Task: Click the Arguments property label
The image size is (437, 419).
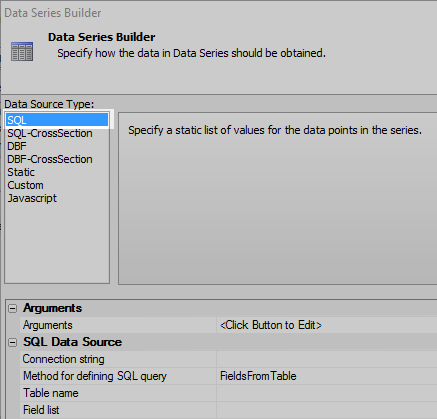Action: (x=48, y=325)
